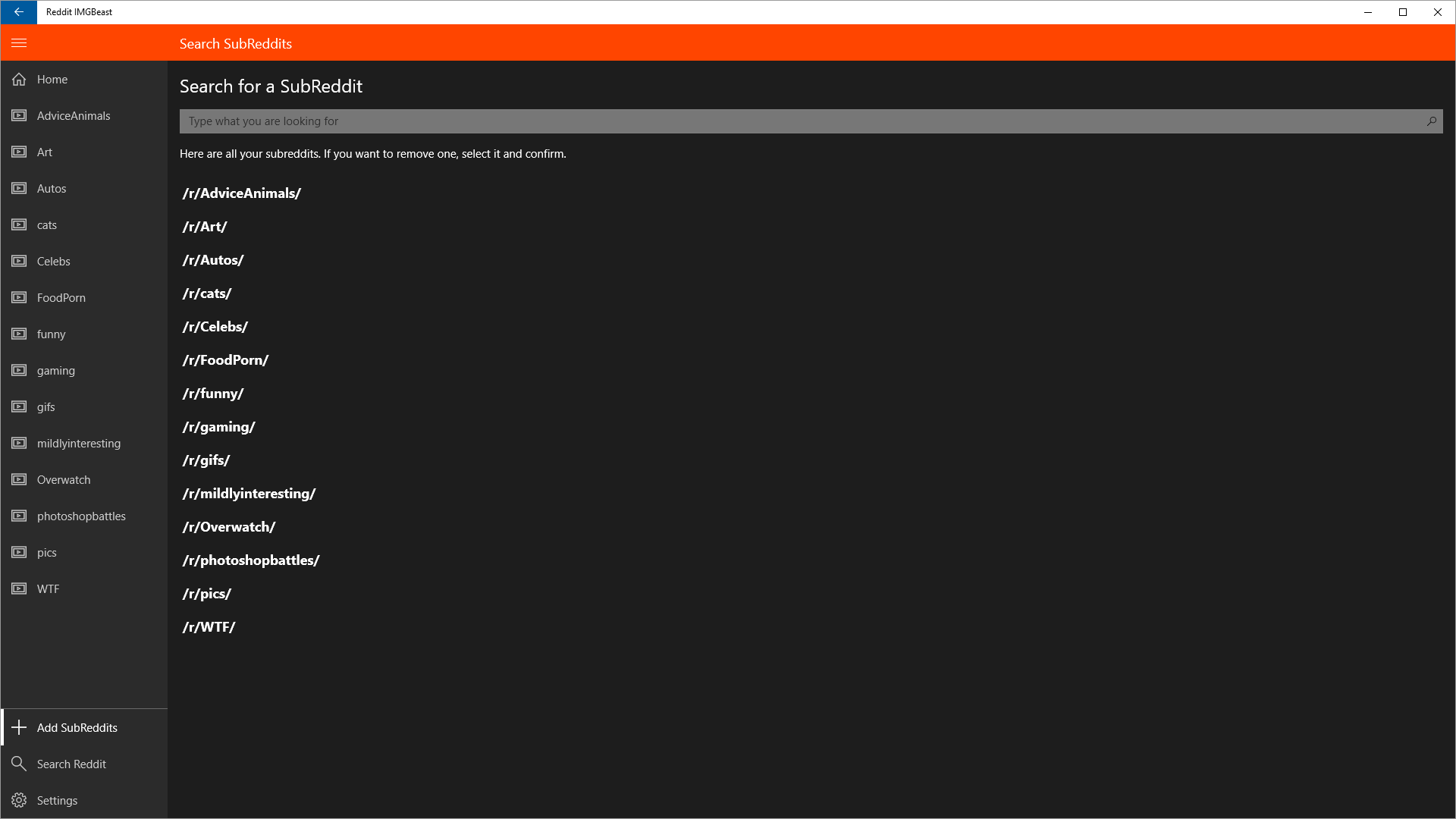Select funny in the sidebar
The width and height of the screenshot is (1456, 819).
[84, 334]
